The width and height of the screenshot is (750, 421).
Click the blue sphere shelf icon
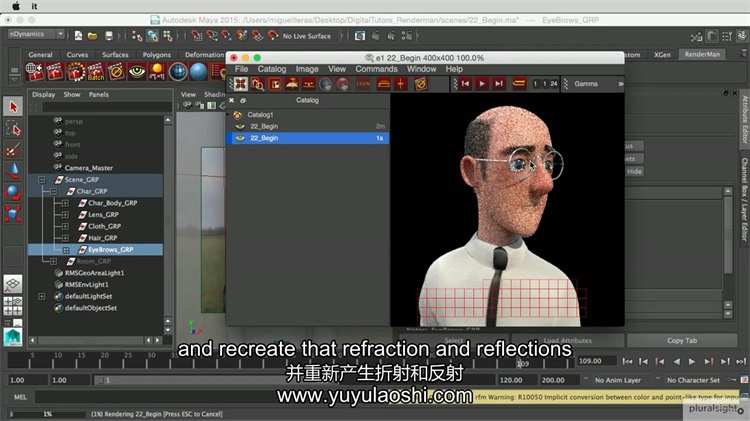click(x=198, y=72)
